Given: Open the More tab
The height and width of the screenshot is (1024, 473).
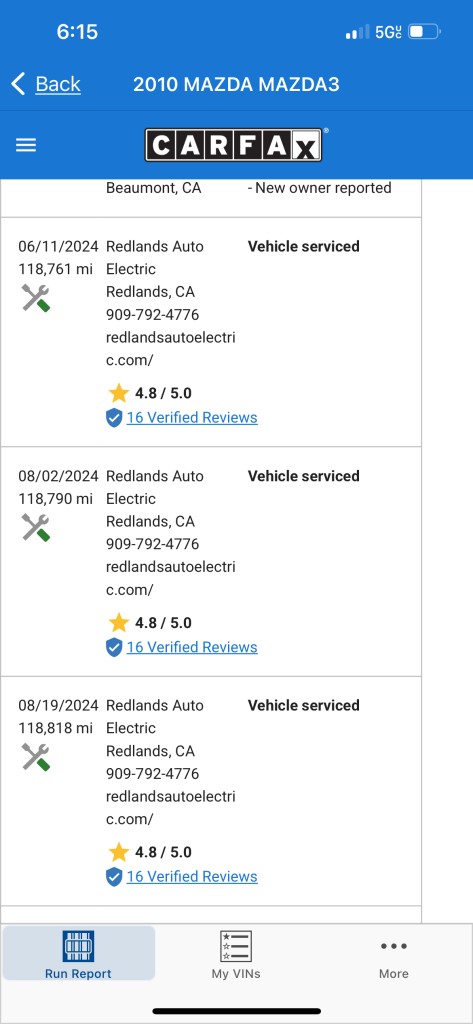Looking at the screenshot, I should click(394, 959).
